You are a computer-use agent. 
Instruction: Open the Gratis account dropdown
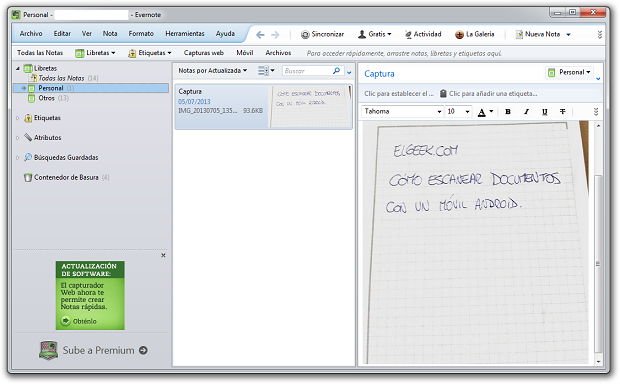(x=374, y=34)
